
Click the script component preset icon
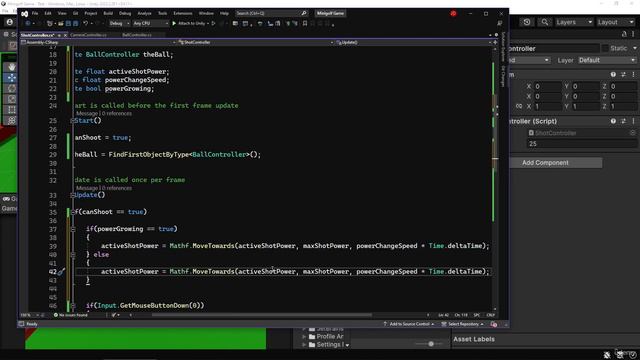coord(623,121)
